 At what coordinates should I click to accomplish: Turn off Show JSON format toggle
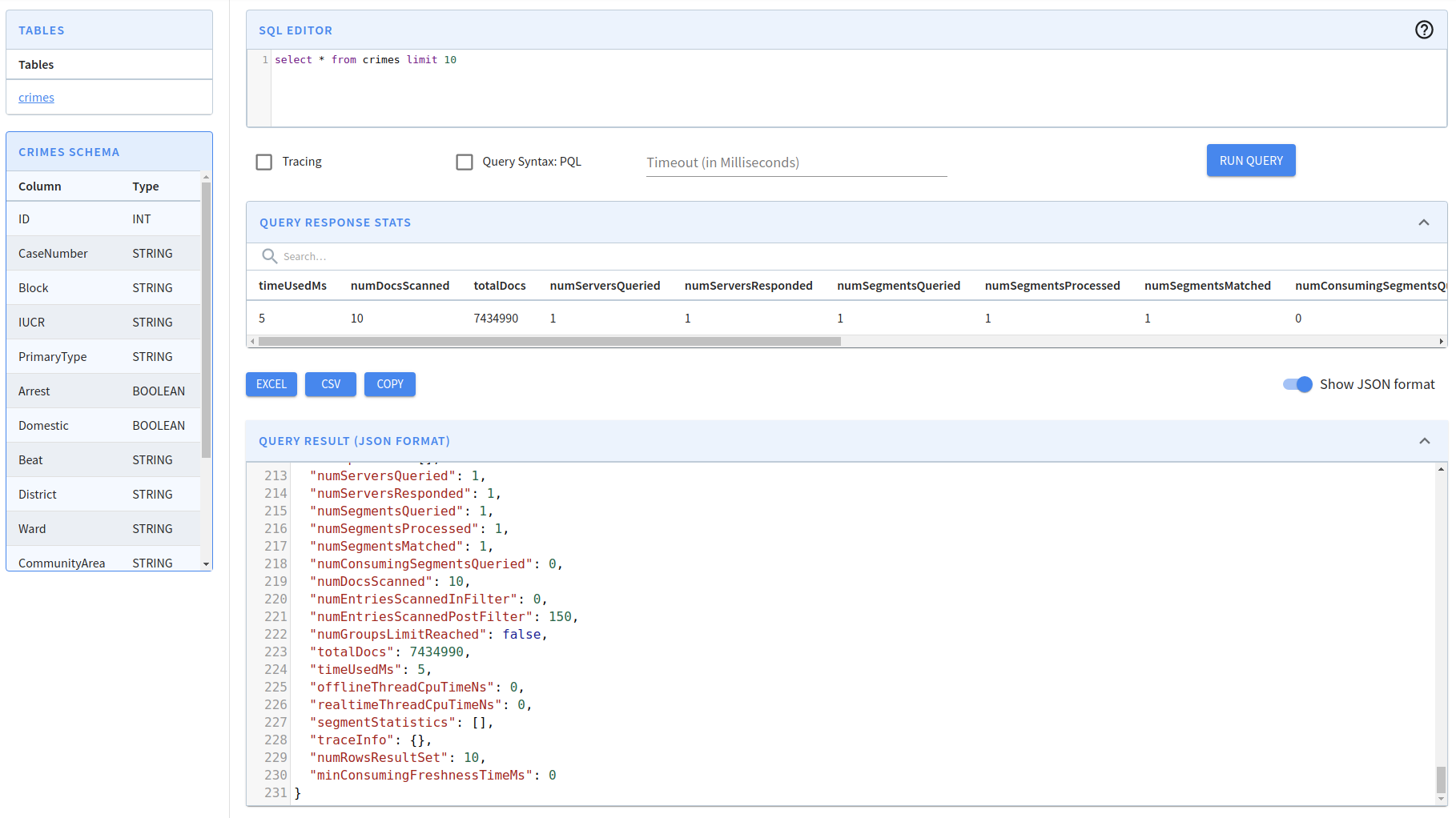[x=1297, y=384]
